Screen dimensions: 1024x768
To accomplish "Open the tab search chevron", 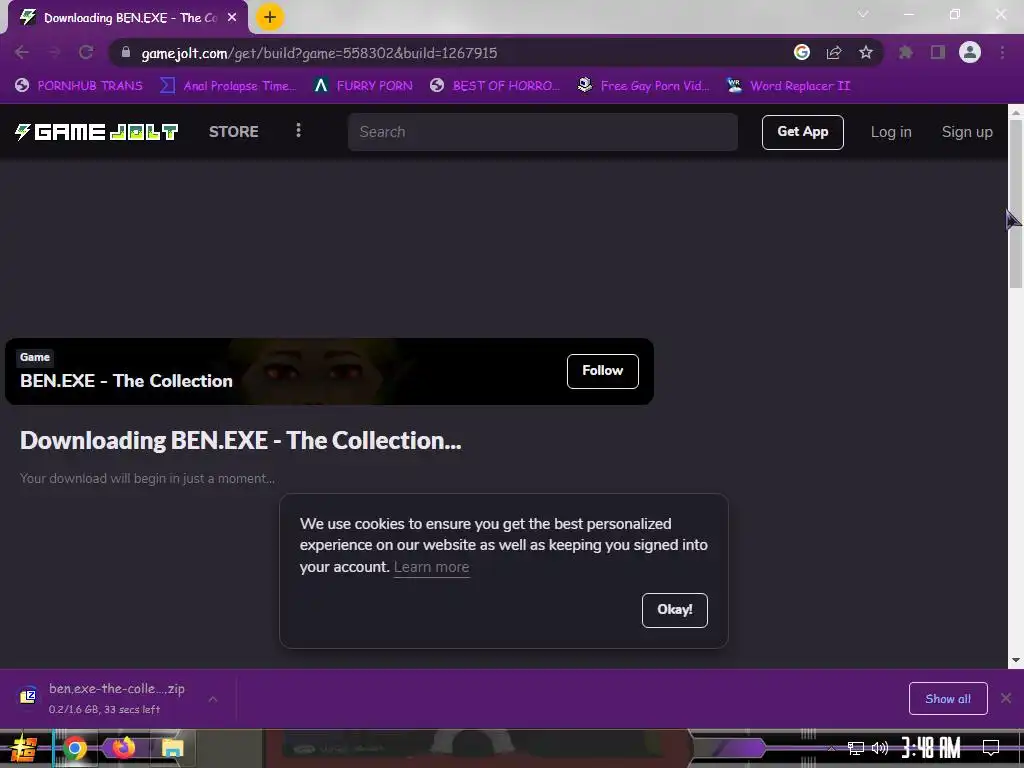I will coord(863,14).
